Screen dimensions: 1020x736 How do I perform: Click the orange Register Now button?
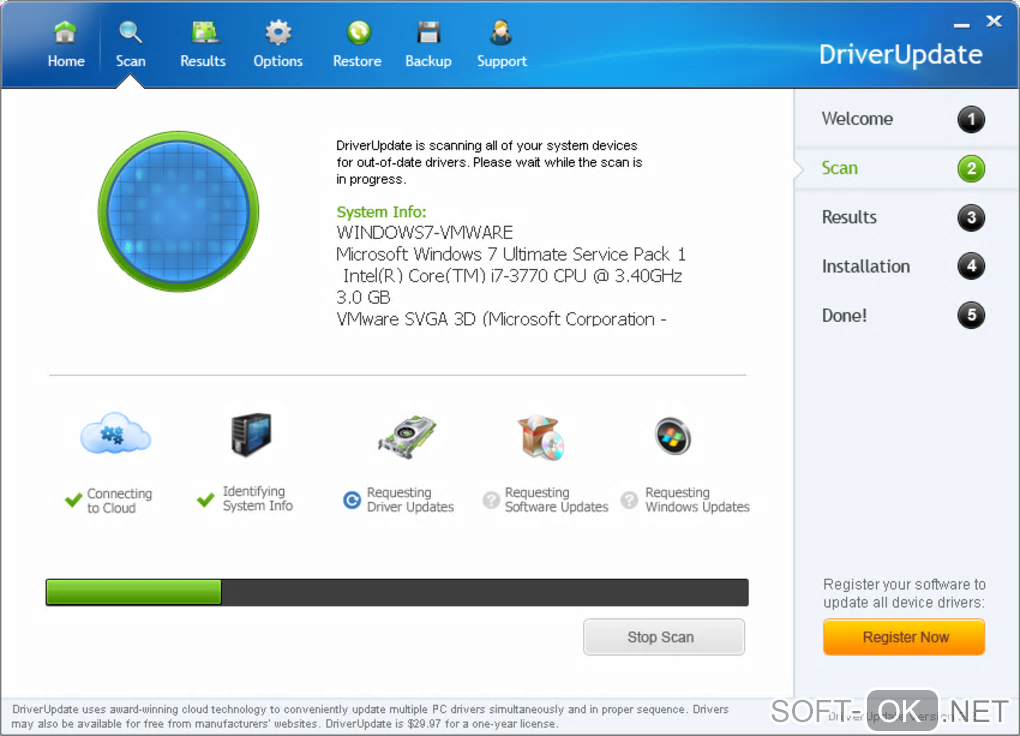tap(904, 636)
